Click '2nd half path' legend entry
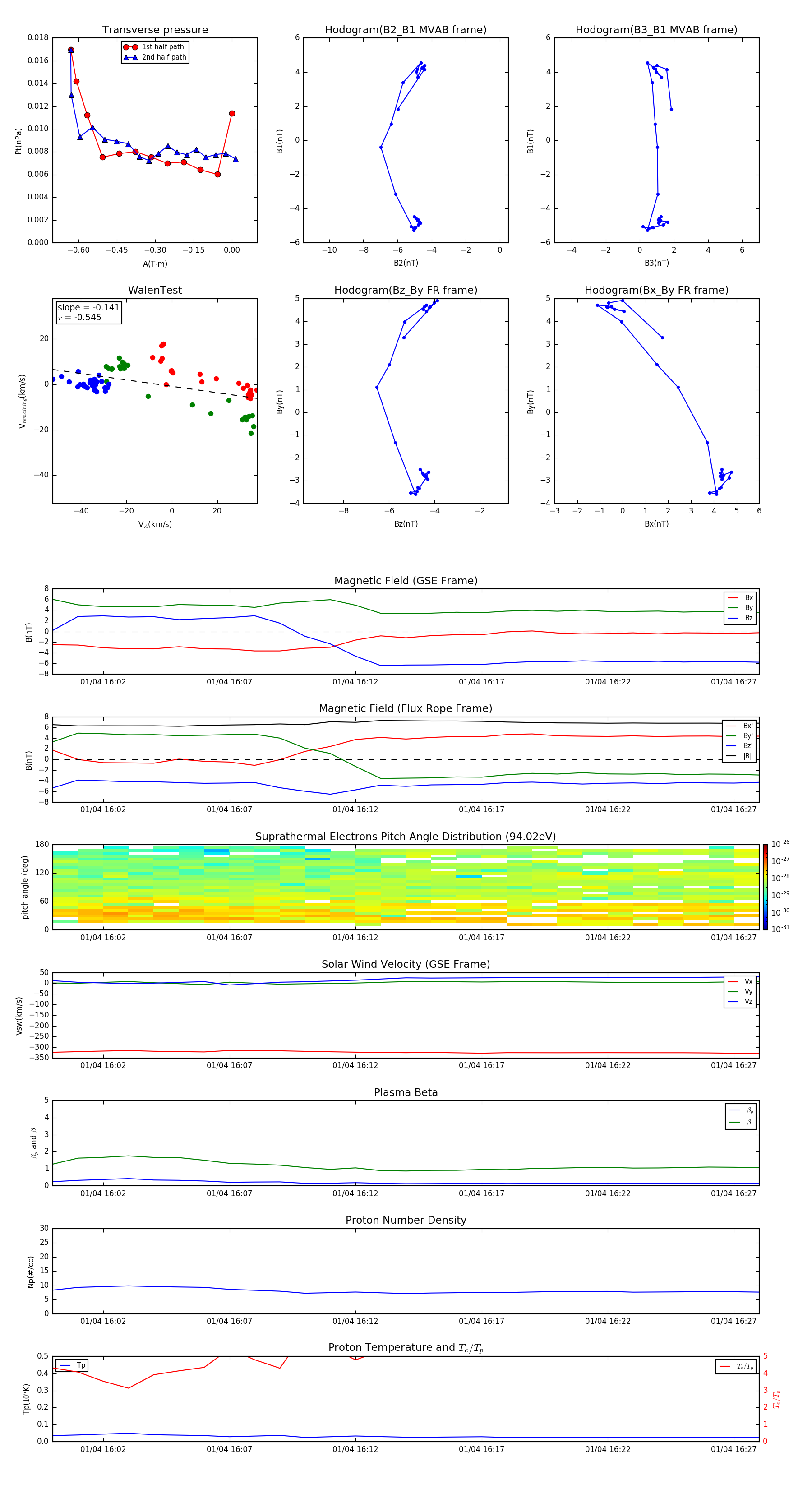The image size is (812, 1489). [x=155, y=57]
